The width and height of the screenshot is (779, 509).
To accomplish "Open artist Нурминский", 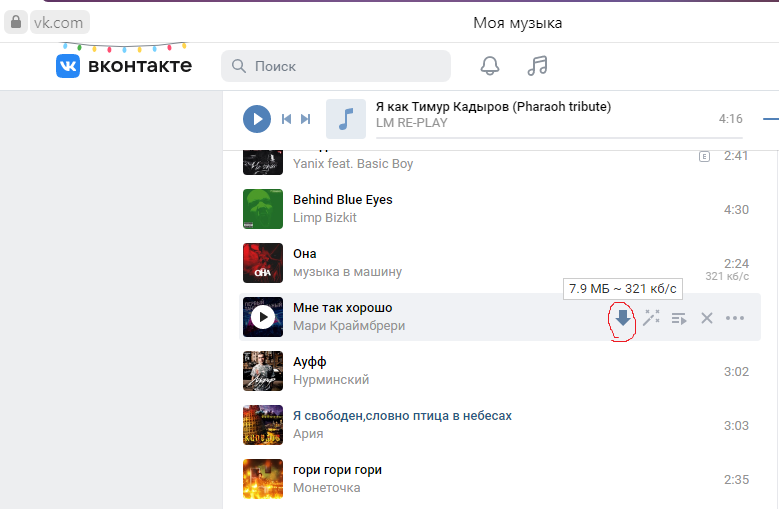I will pyautogui.click(x=331, y=380).
